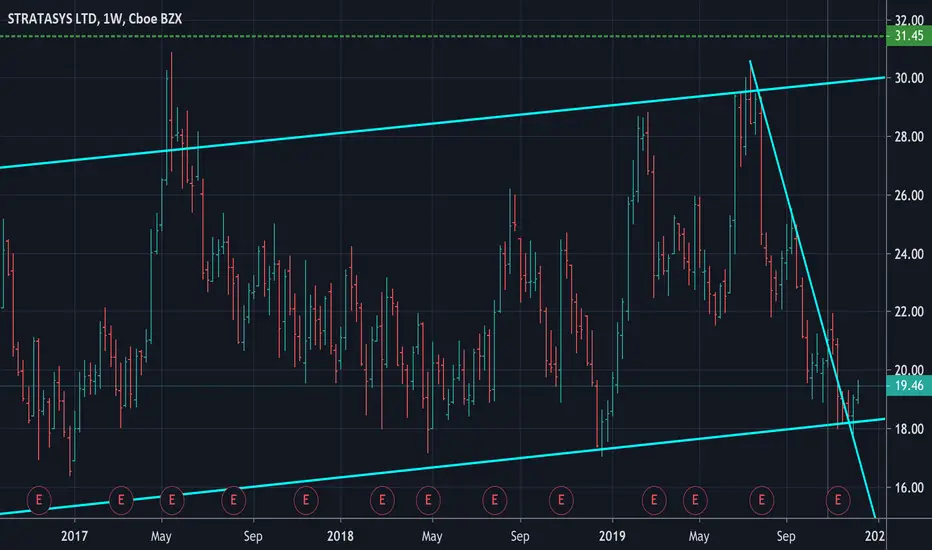932x550 pixels.
Task: Click the 22.00 price axis label
Action: (909, 312)
